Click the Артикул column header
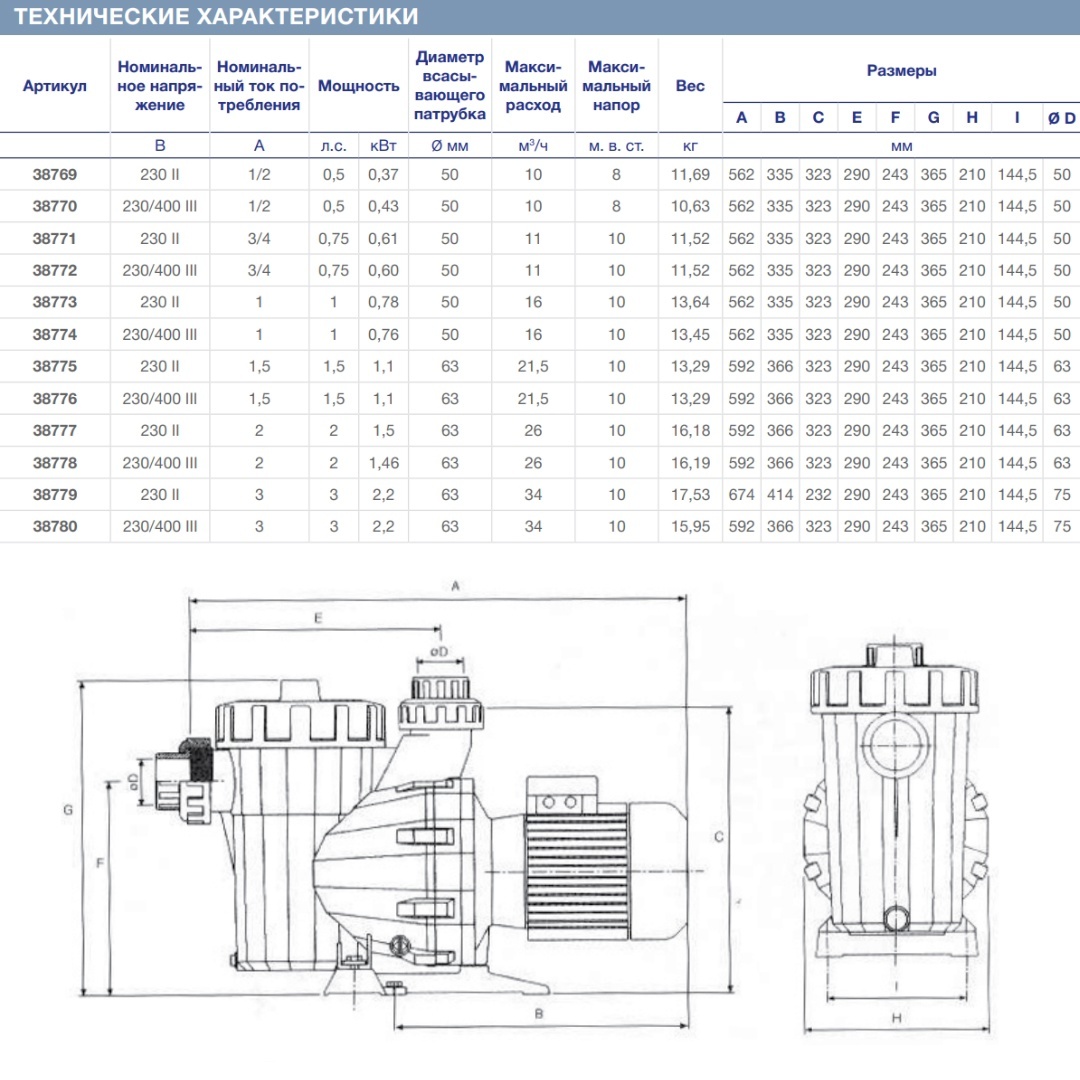This screenshot has width=1080, height=1080. (54, 86)
